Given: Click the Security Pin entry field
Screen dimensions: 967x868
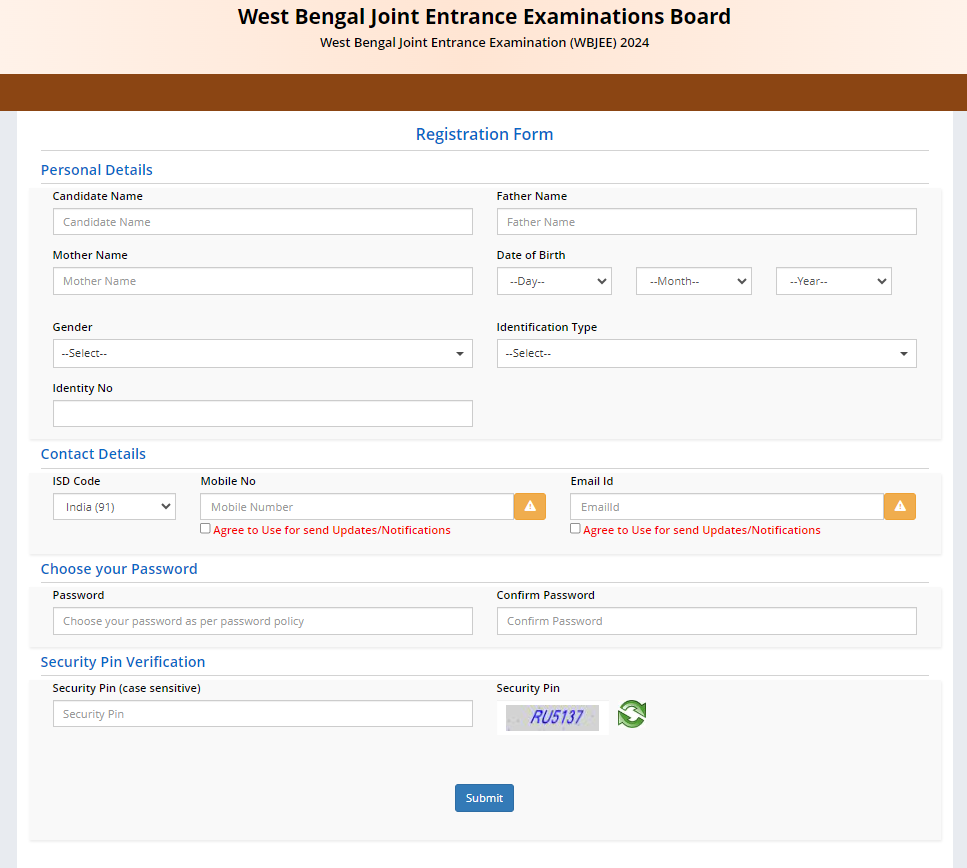Looking at the screenshot, I should click(x=262, y=714).
